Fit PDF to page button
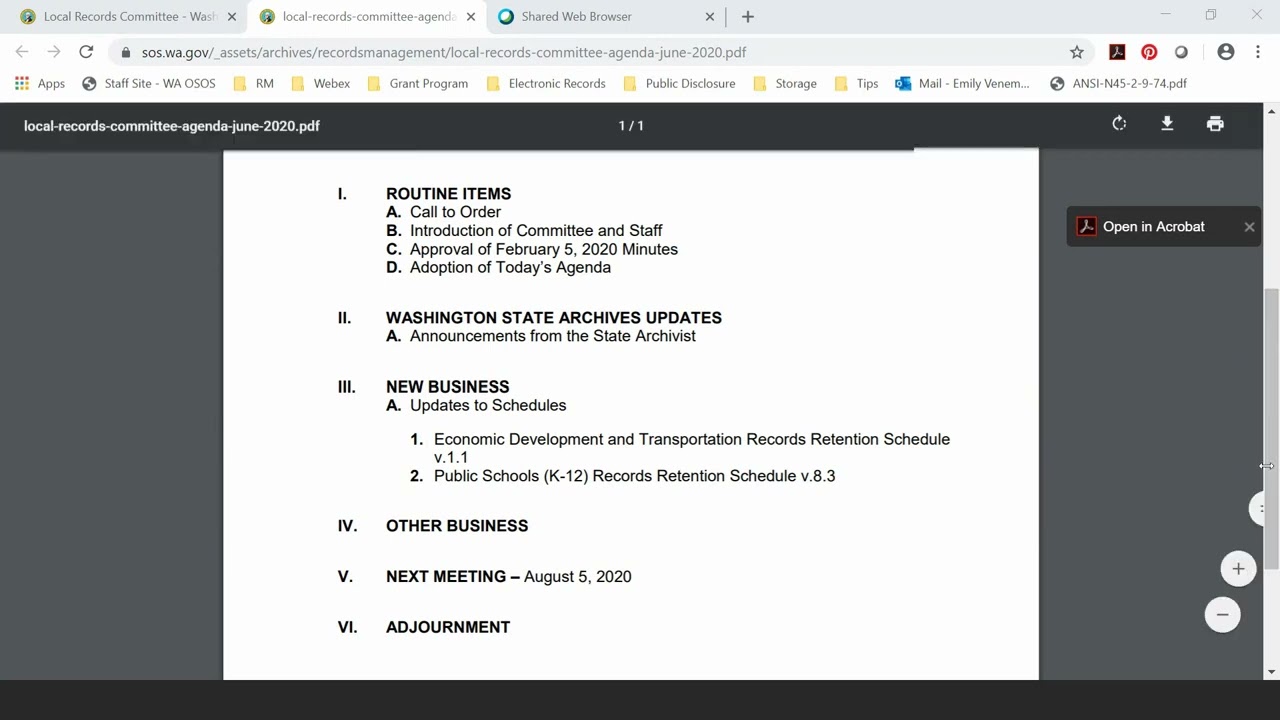Image resolution: width=1280 pixels, height=720 pixels. pos(1258,508)
